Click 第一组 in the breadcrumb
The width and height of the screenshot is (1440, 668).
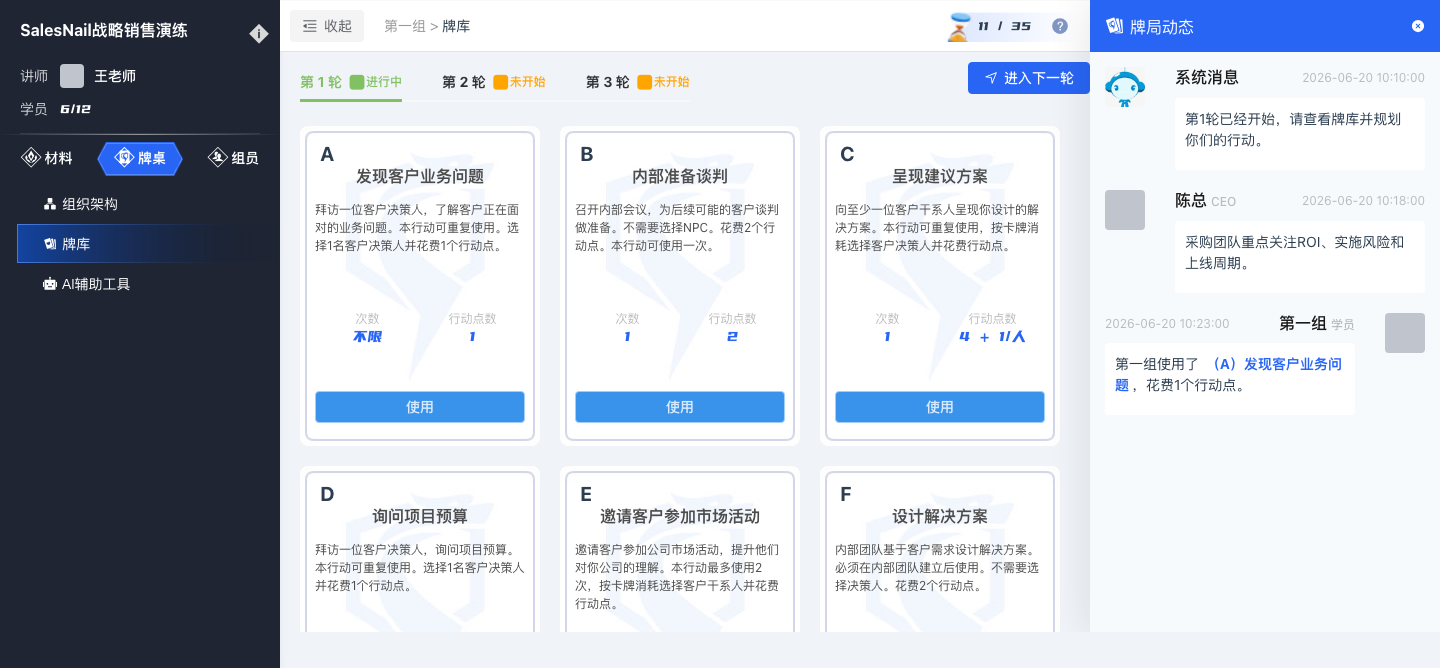coord(405,26)
